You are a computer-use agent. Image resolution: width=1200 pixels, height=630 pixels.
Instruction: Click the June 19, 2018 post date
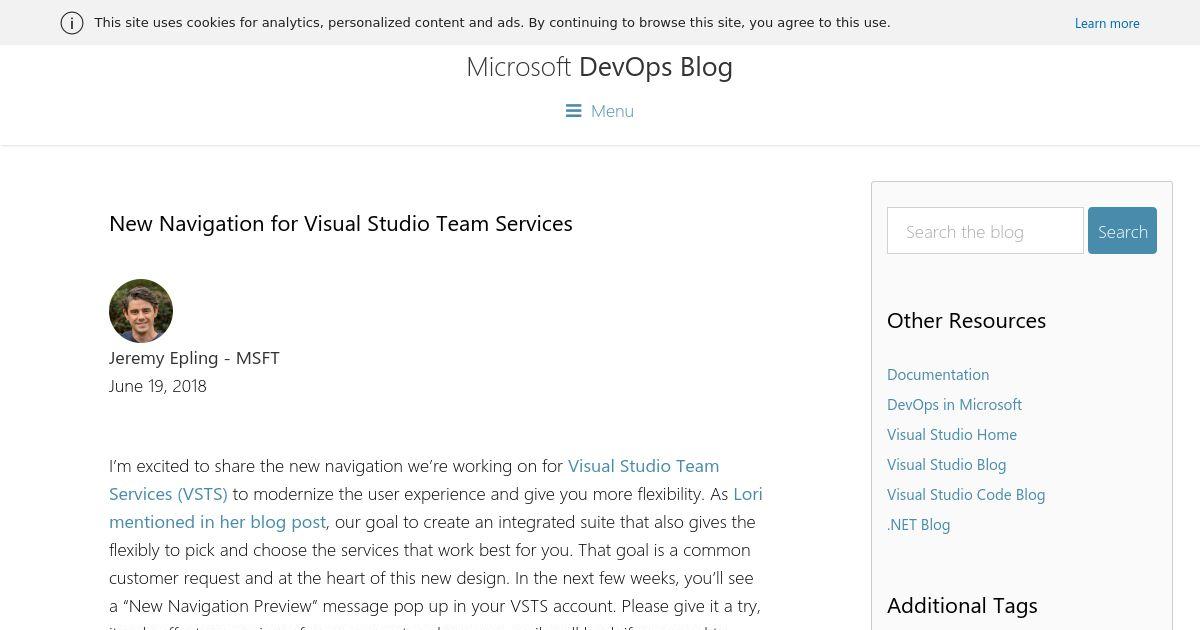(x=158, y=386)
